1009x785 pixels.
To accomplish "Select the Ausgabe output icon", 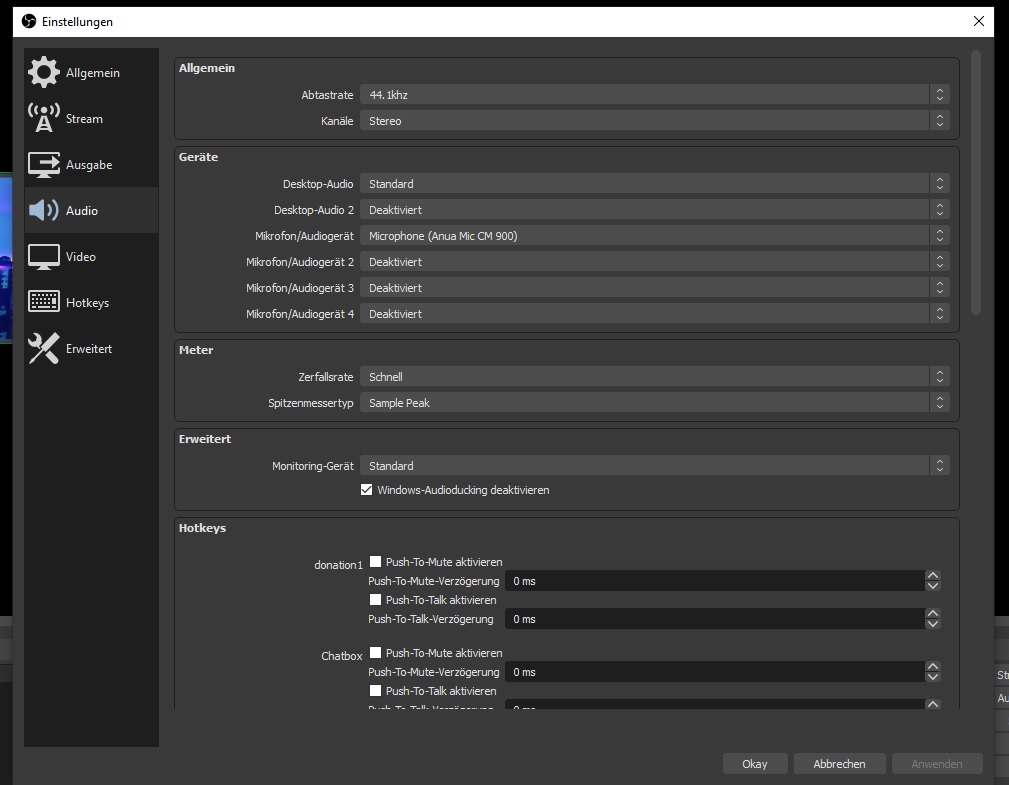I will 44,164.
